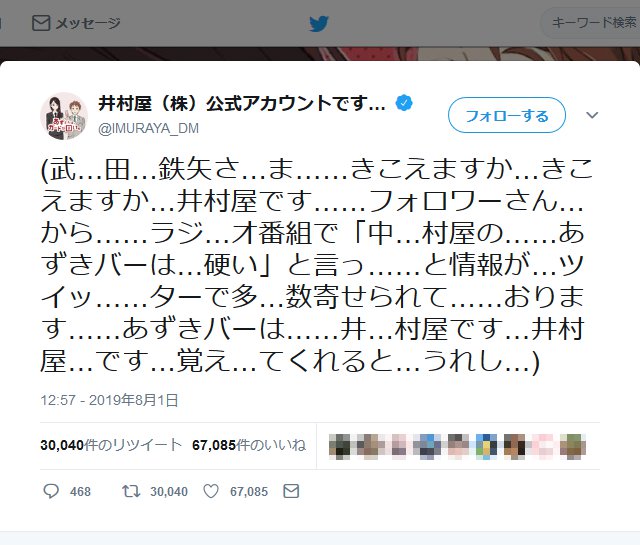Click the blue verified badge
640x545 pixels.
pos(404,103)
